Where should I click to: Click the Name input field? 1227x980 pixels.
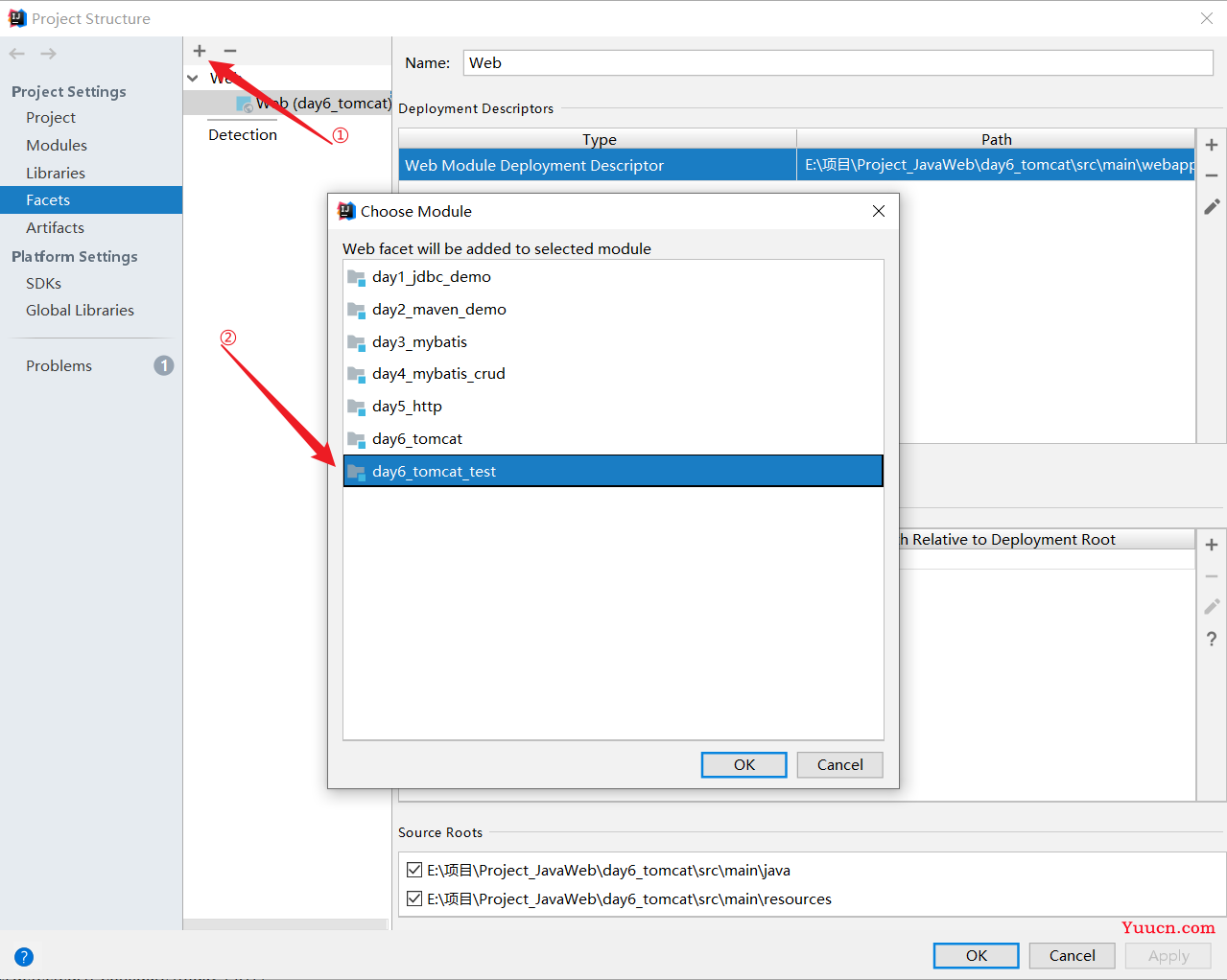[838, 62]
